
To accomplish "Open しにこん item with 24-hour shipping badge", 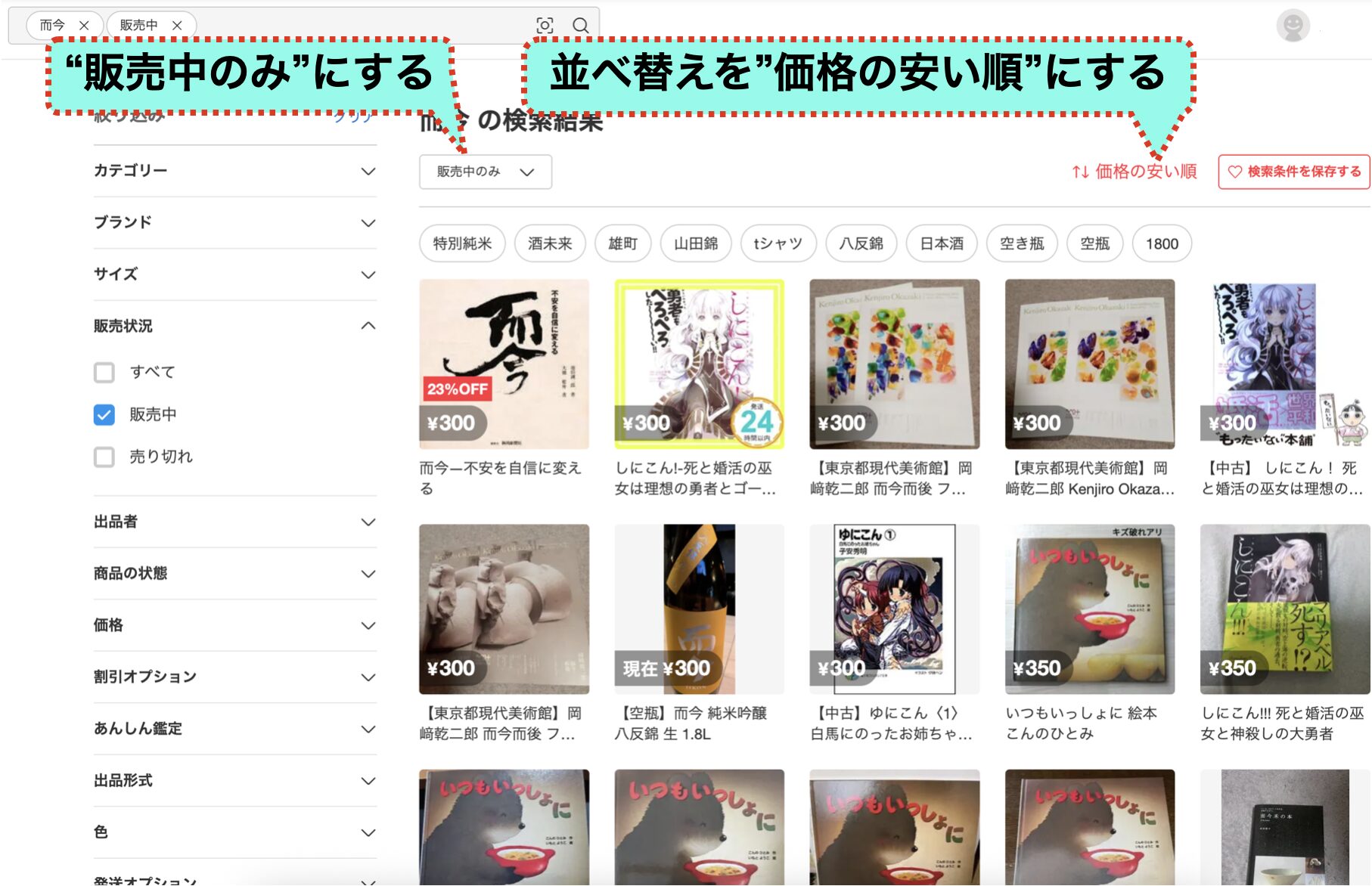I will (x=700, y=364).
